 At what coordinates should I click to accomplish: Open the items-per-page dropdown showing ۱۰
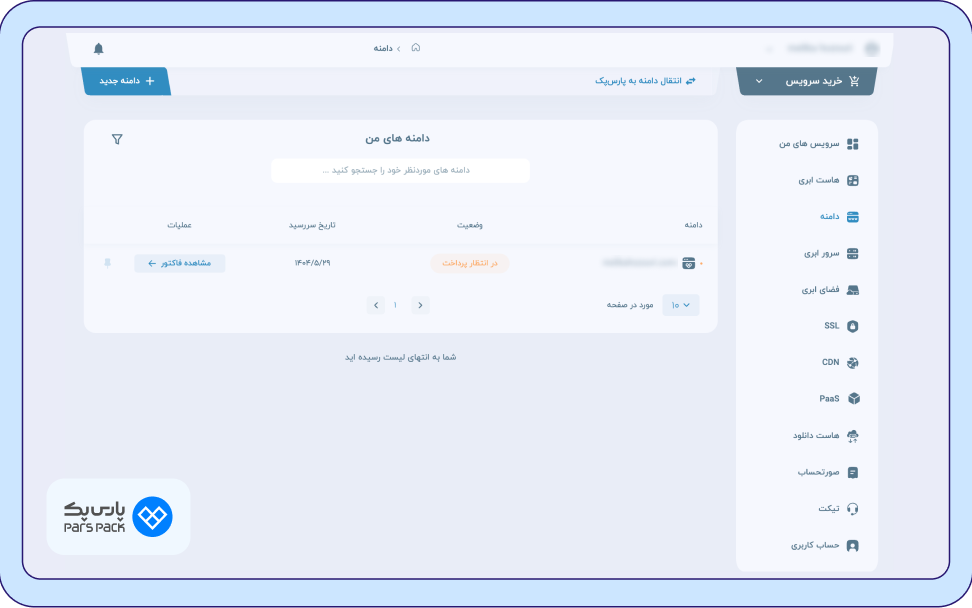click(x=681, y=305)
